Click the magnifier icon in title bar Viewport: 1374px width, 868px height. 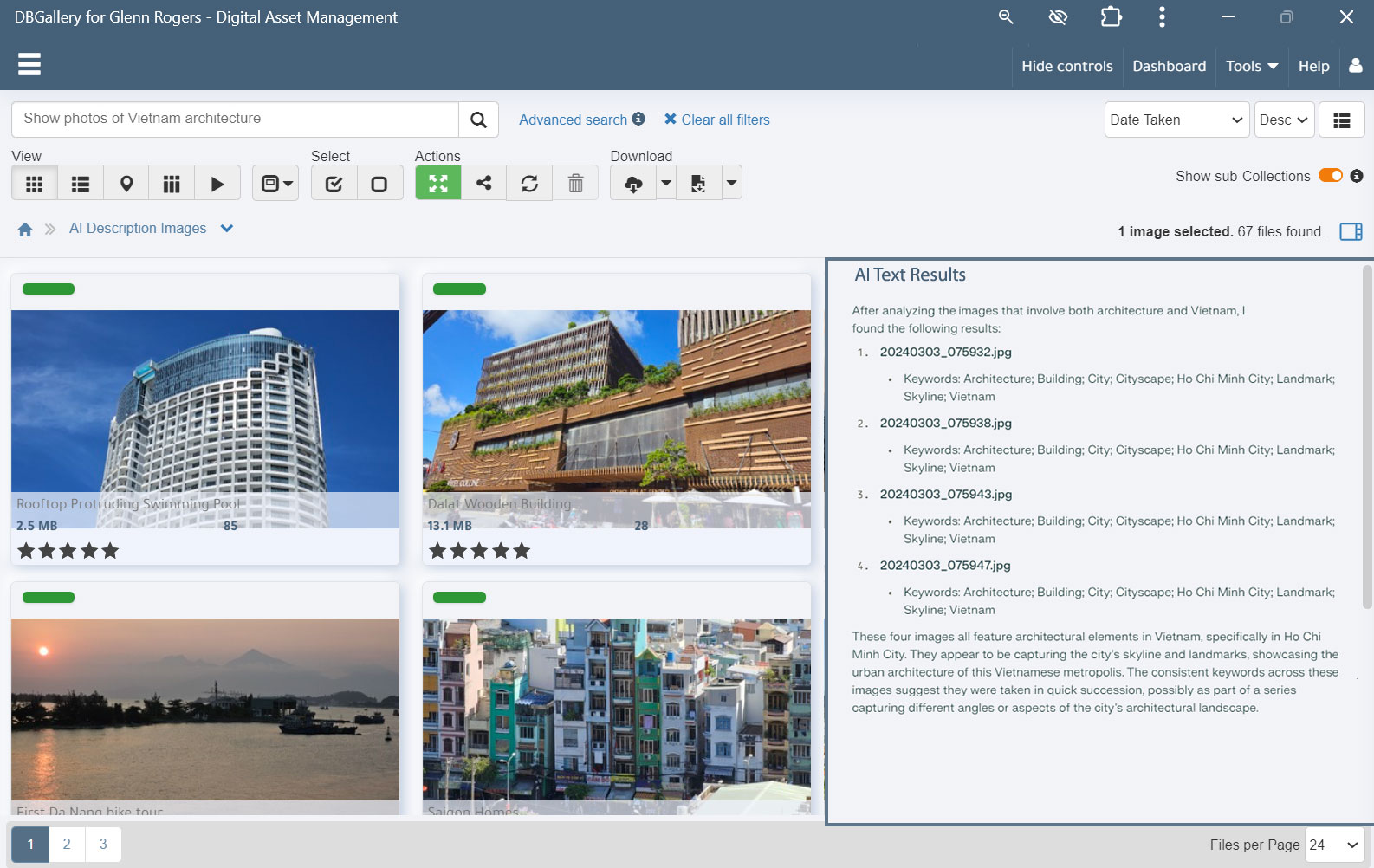1006,16
